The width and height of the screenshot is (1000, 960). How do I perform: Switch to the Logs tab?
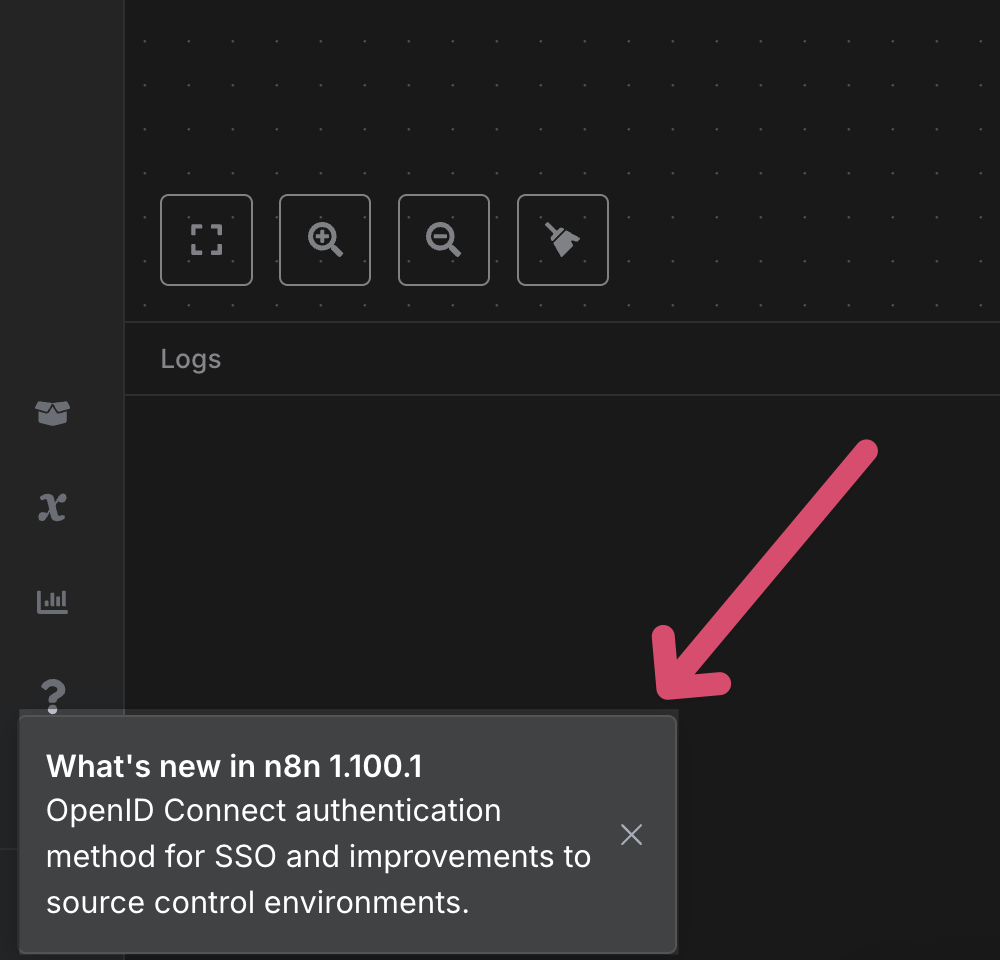click(x=190, y=358)
